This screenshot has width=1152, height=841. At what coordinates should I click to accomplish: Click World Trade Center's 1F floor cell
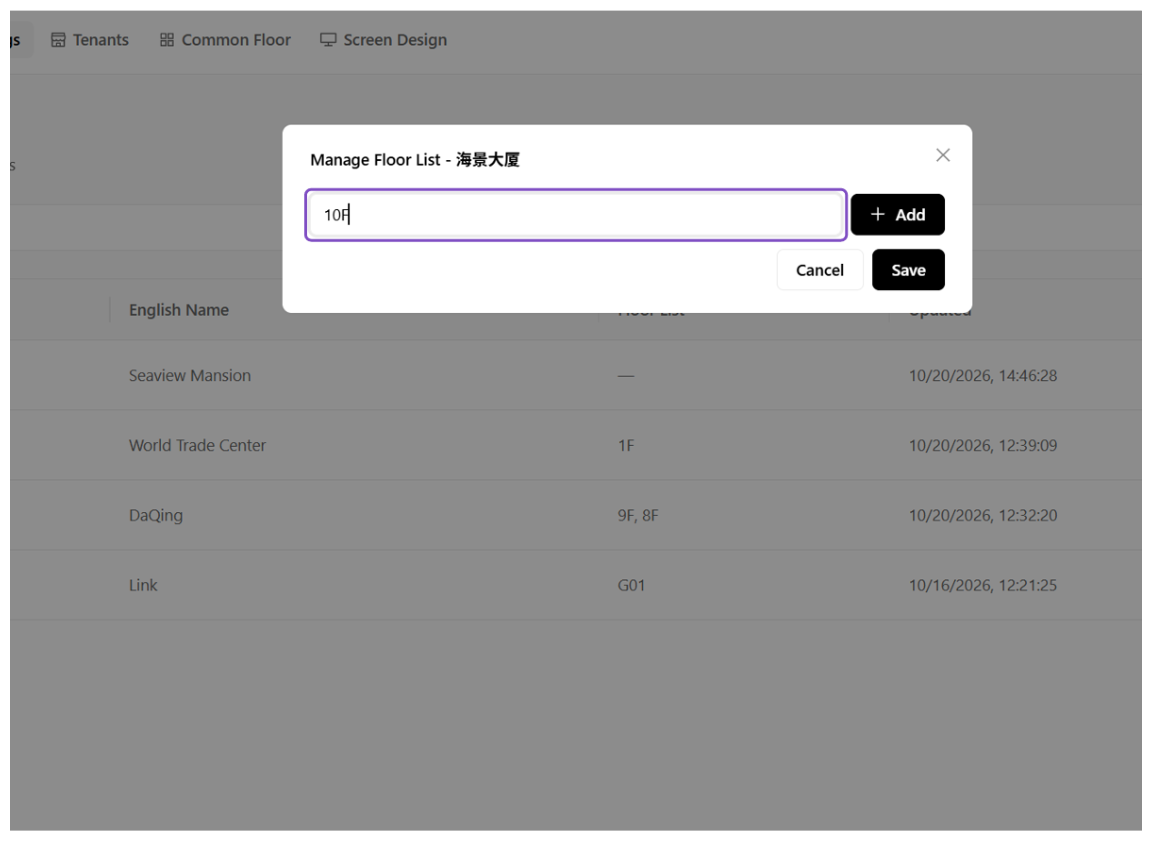(x=625, y=445)
